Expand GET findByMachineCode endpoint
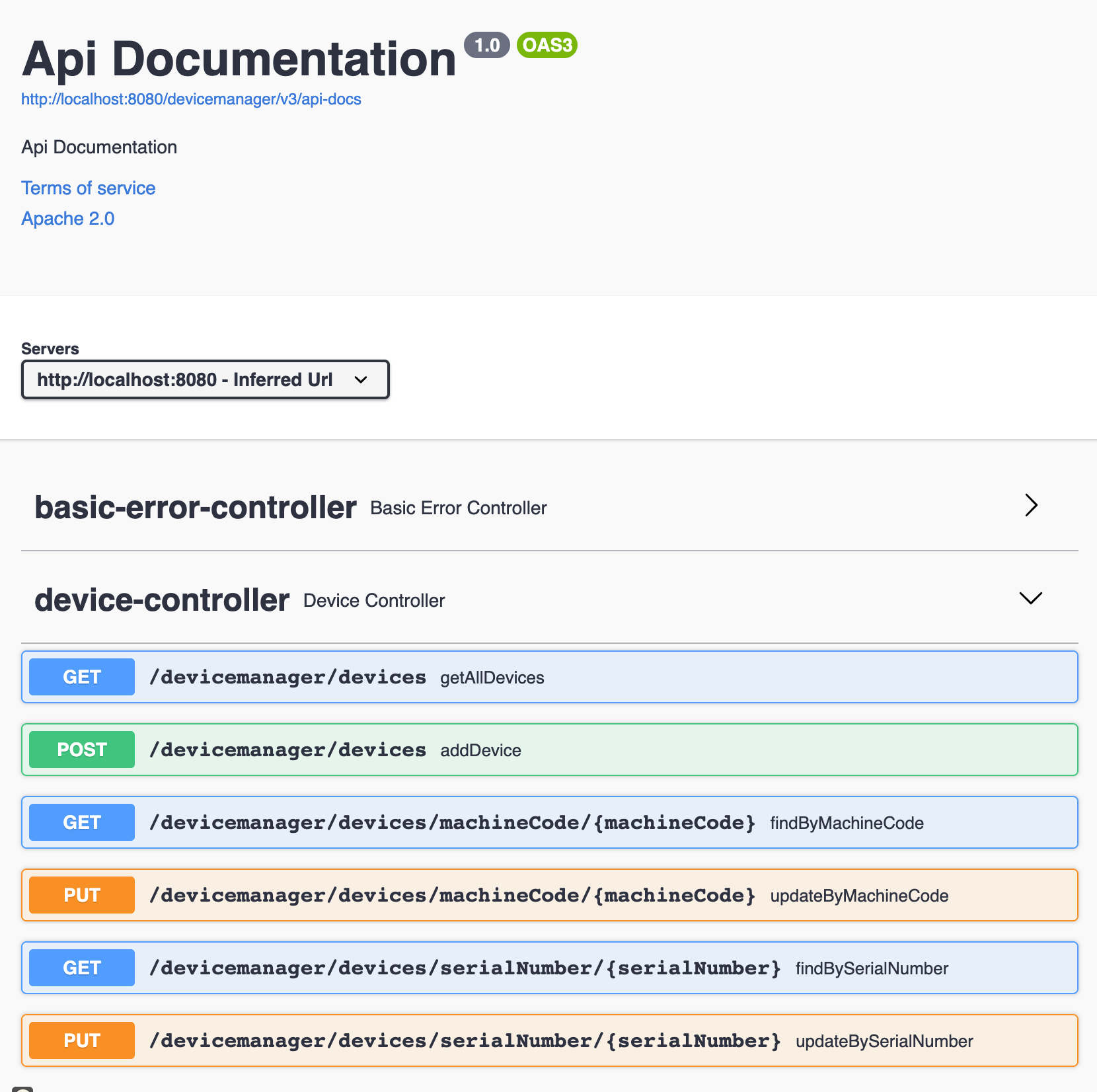Screen dimensions: 1097x1092 550,822
